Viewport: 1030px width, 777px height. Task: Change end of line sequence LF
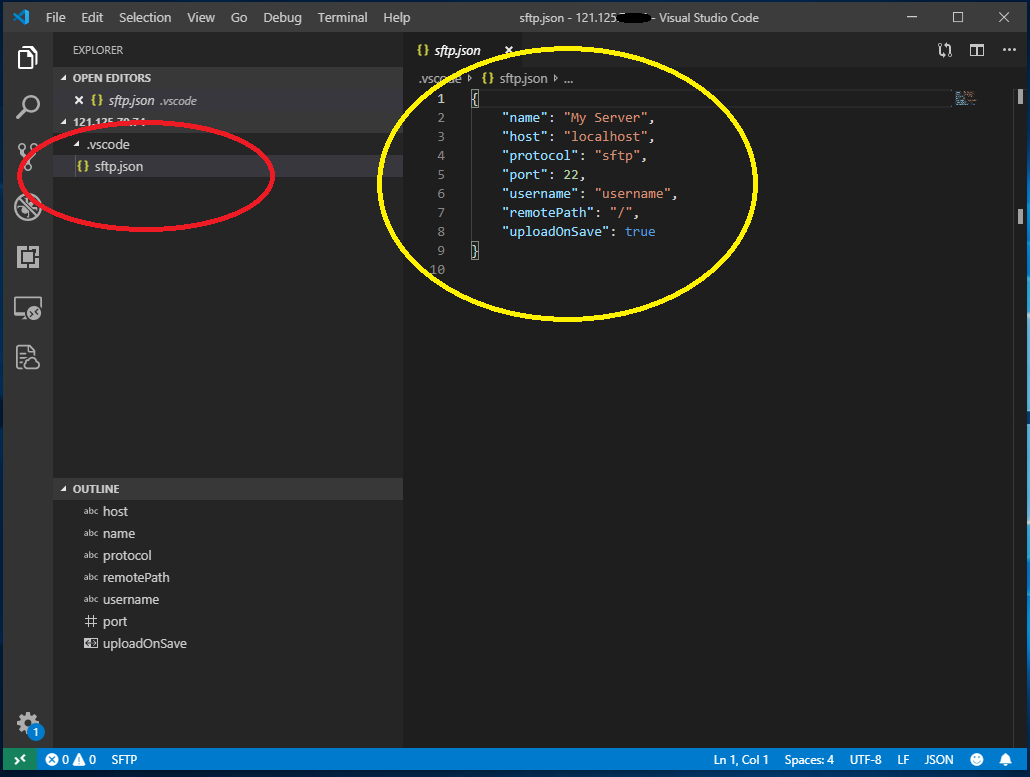(903, 759)
